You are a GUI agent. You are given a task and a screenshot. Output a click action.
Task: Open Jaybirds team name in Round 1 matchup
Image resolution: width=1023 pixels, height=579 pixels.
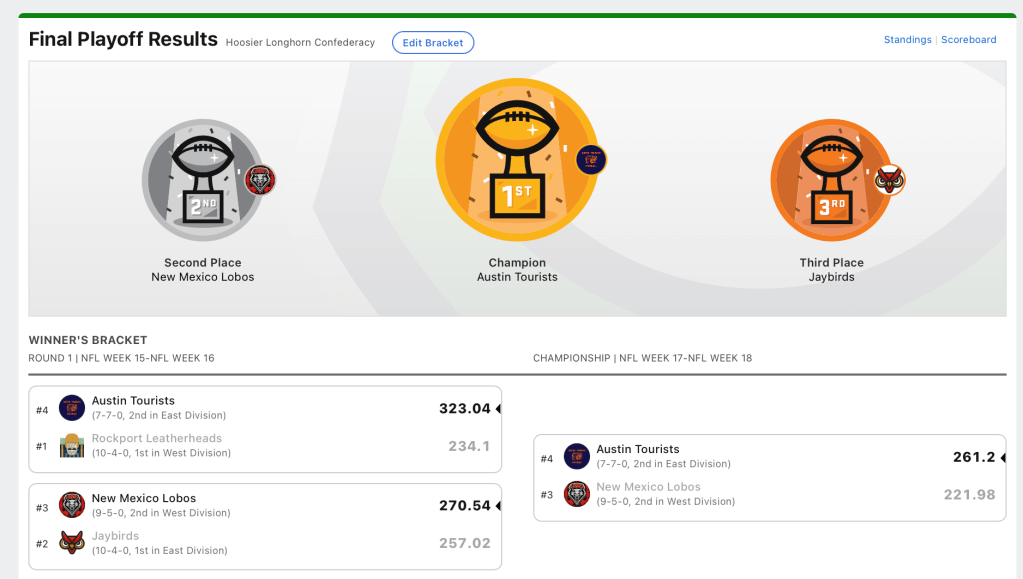(x=115, y=536)
